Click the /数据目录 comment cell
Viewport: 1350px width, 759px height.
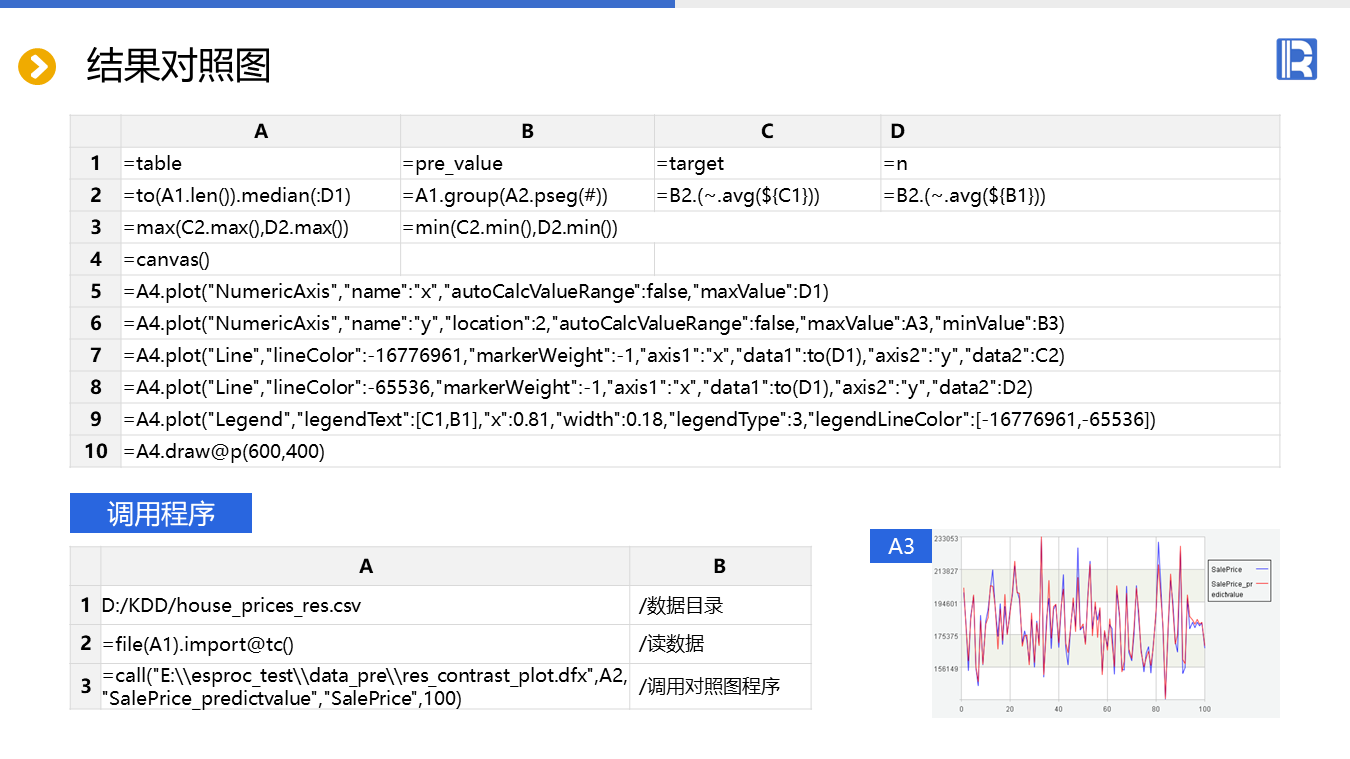click(720, 605)
